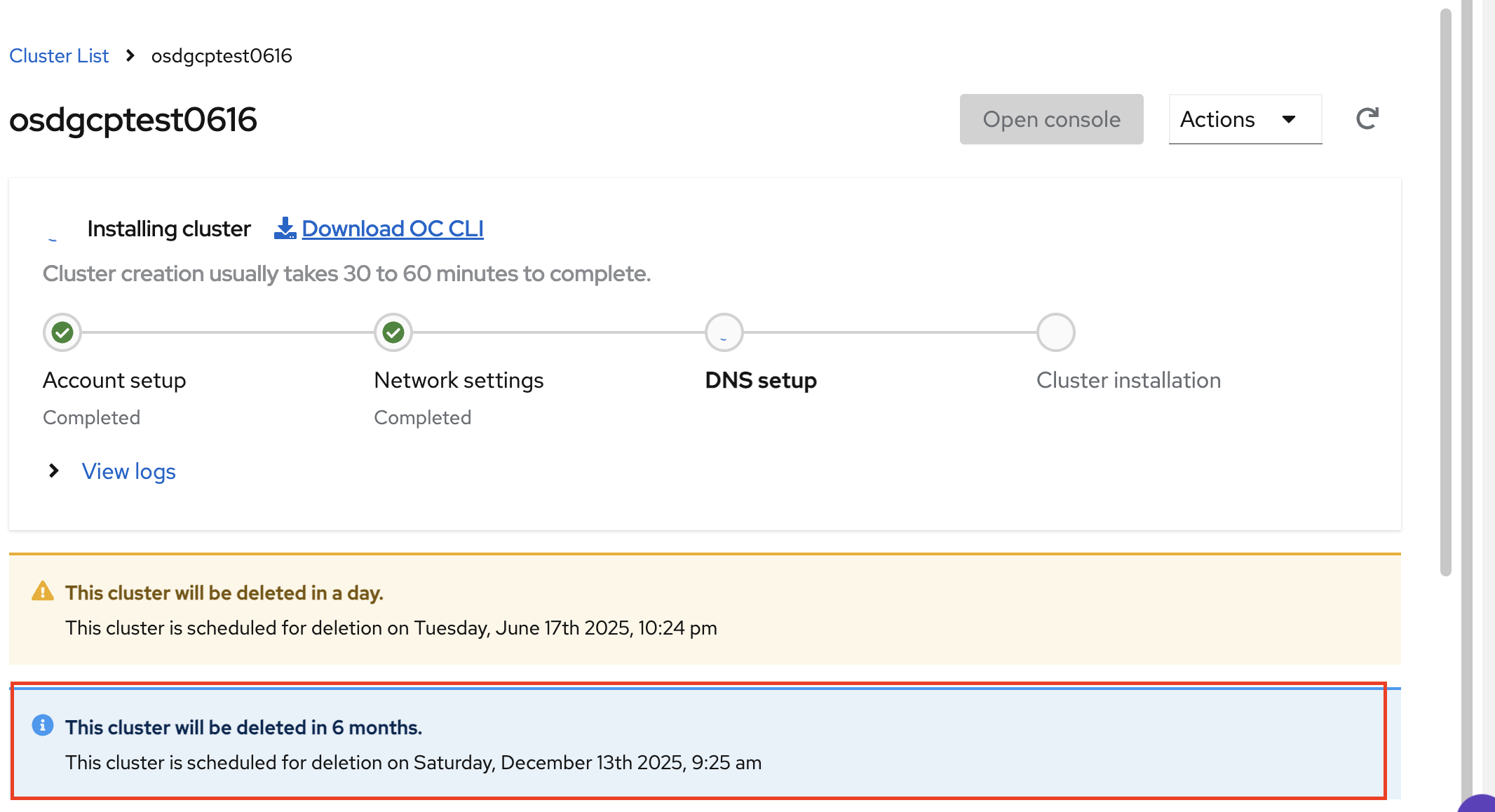Click the blue info circle icon
The width and height of the screenshot is (1495, 812).
[43, 726]
